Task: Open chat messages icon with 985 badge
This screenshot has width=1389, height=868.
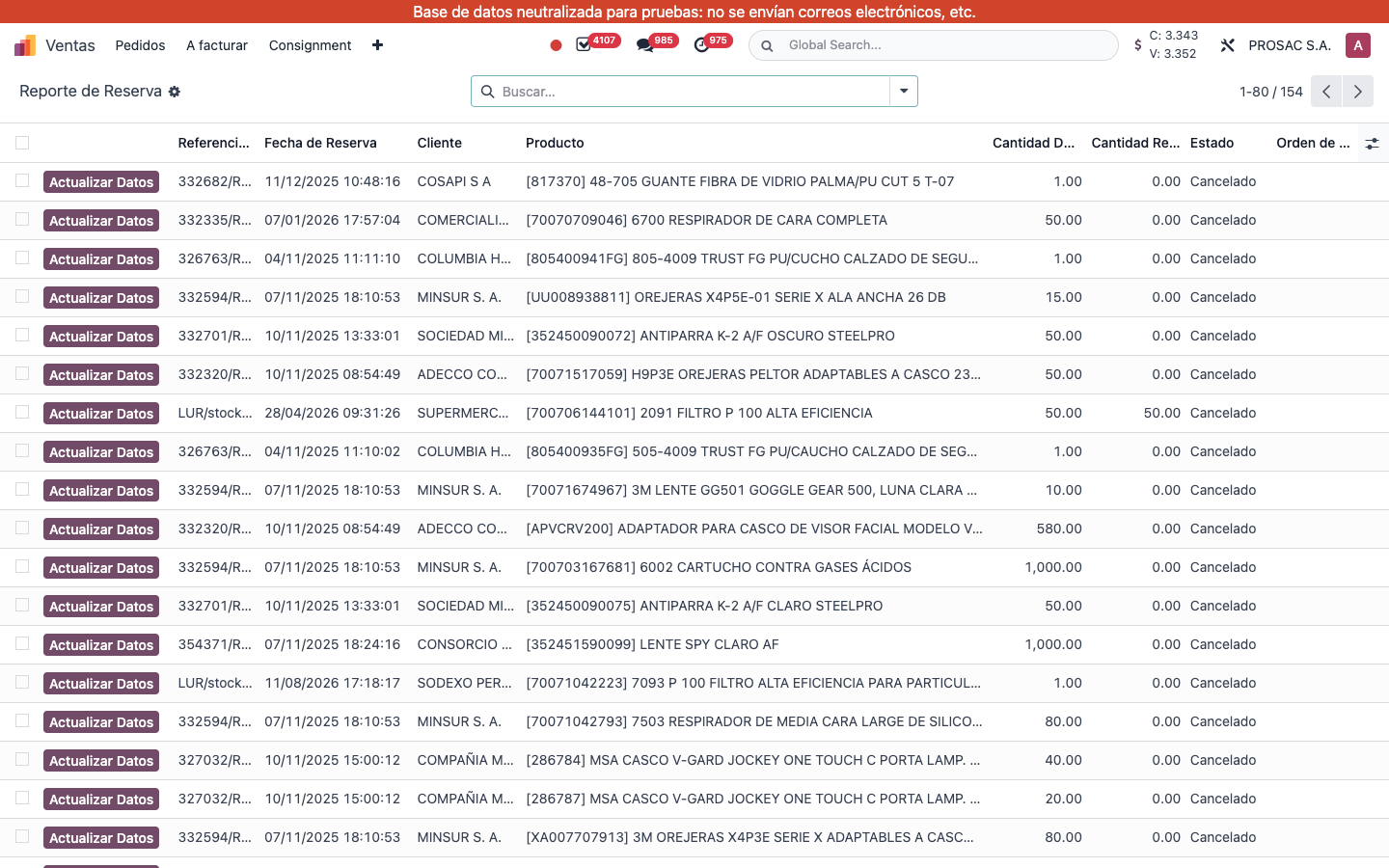Action: click(x=644, y=45)
